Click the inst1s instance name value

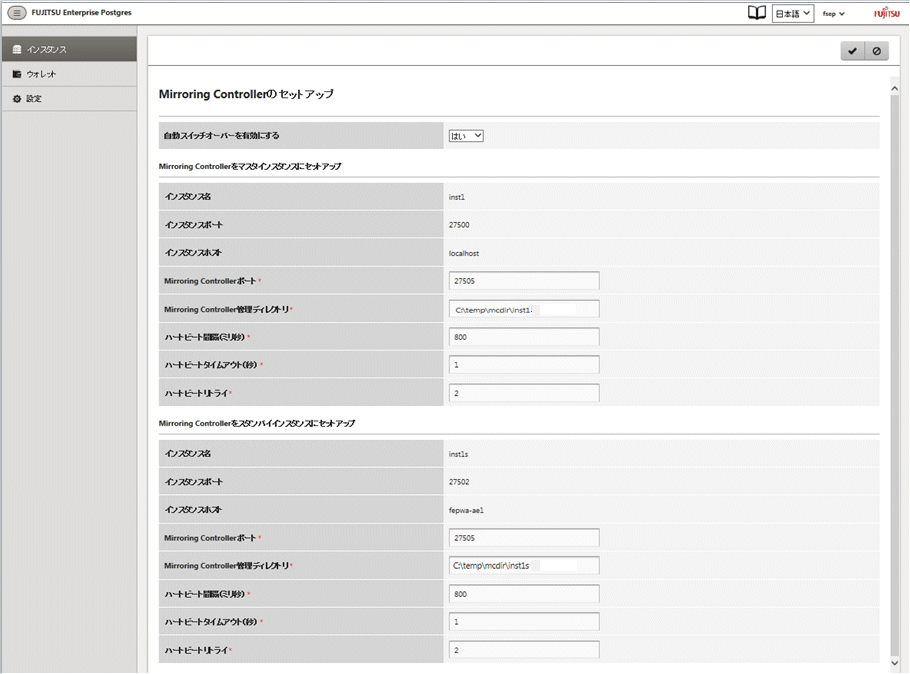458,454
